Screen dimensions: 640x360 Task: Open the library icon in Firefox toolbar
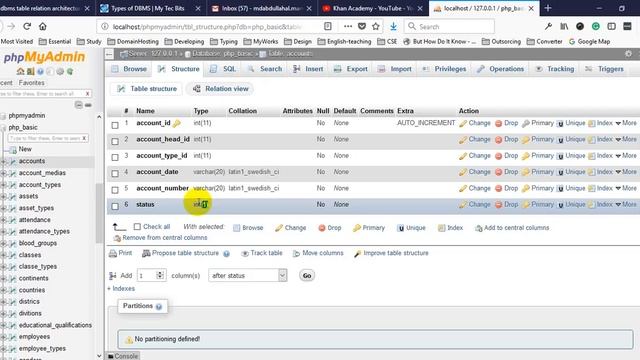(564, 27)
